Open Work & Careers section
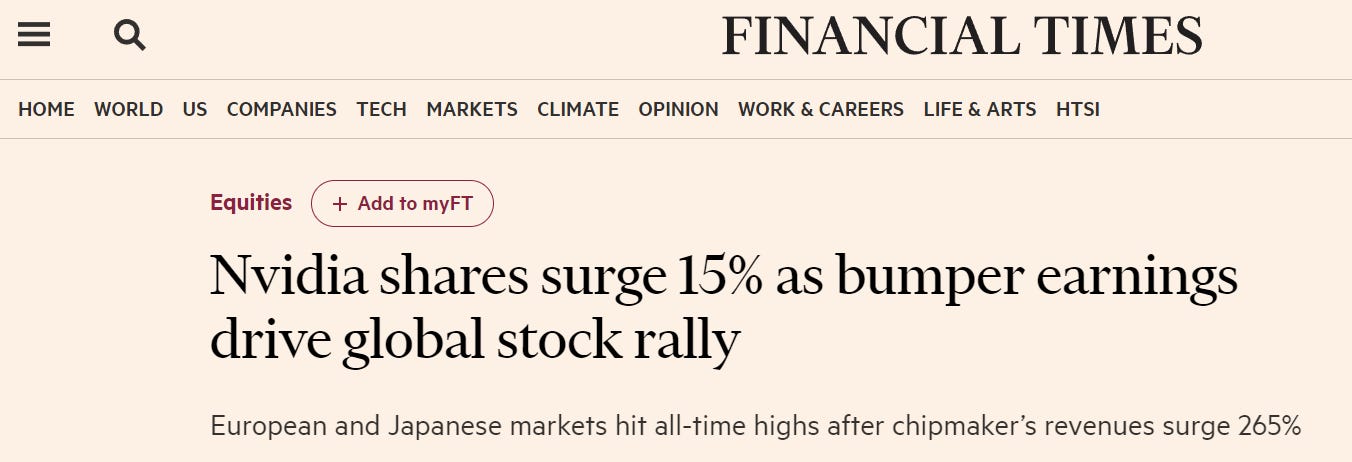The height and width of the screenshot is (462, 1352). click(820, 110)
